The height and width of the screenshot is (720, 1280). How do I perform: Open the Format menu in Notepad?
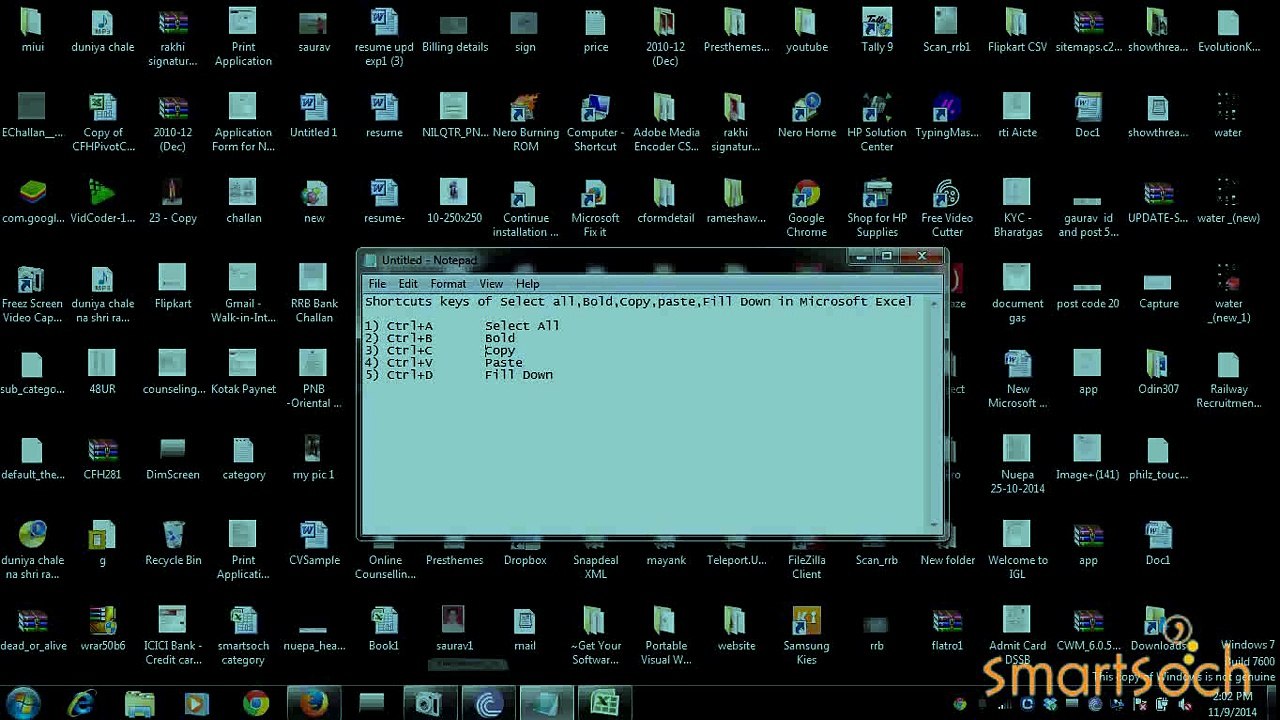[448, 284]
